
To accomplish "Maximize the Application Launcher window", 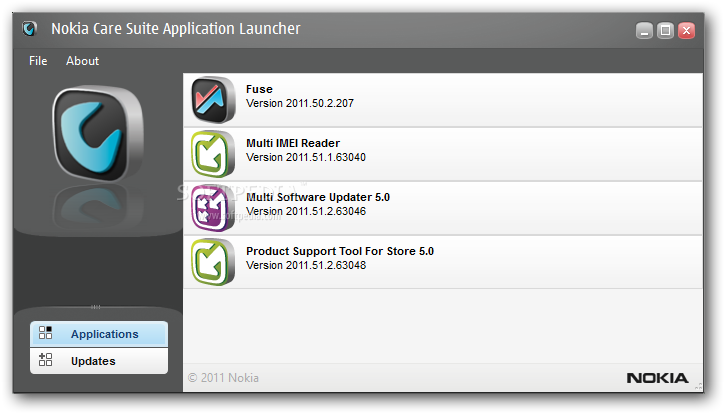I will (665, 31).
